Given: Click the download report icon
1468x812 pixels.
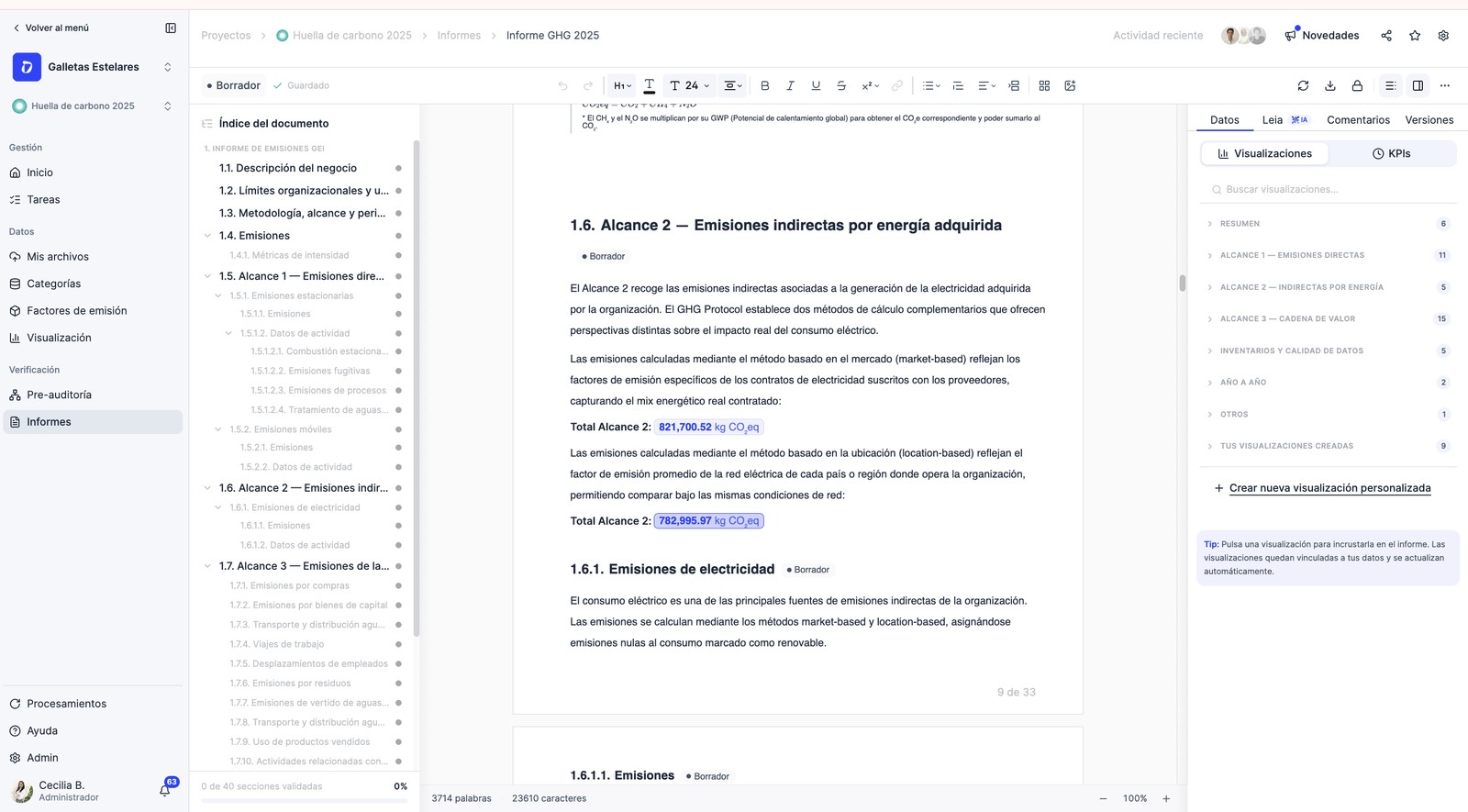Looking at the screenshot, I should [x=1330, y=85].
